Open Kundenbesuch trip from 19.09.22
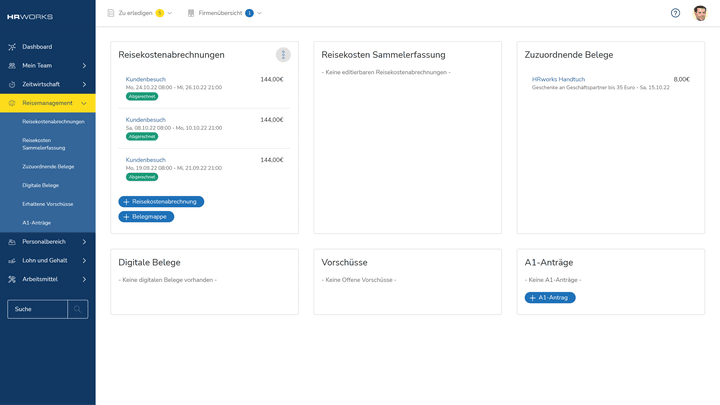The image size is (720, 405). (146, 160)
